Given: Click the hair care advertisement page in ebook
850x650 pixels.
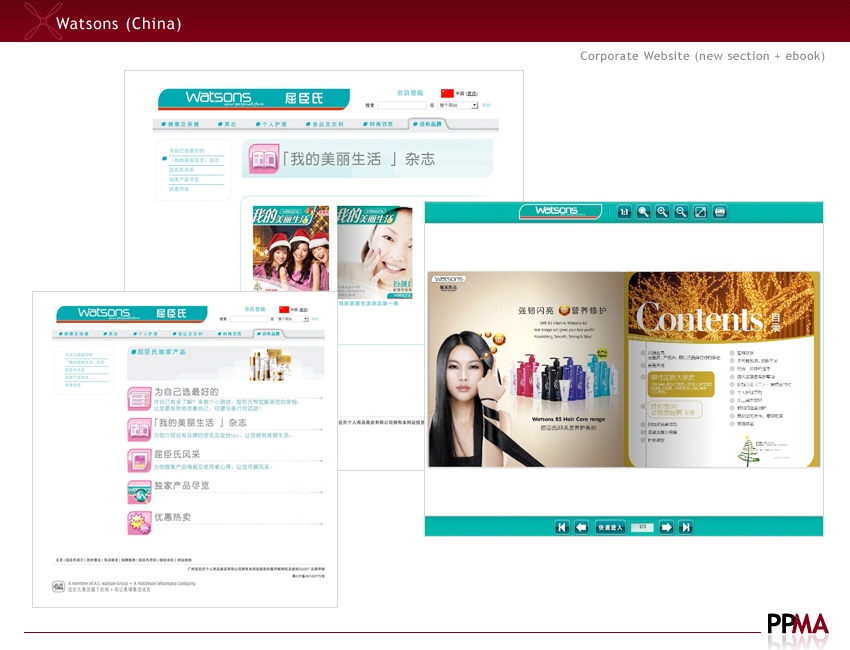Looking at the screenshot, I should (x=526, y=369).
